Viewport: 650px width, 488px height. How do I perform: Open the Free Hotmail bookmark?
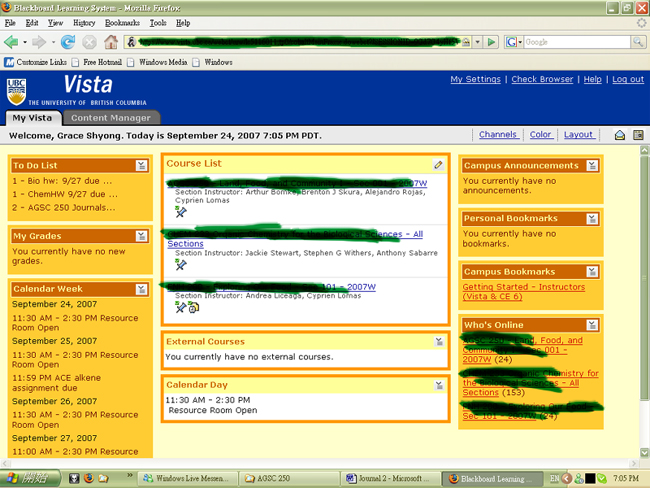click(x=97, y=62)
